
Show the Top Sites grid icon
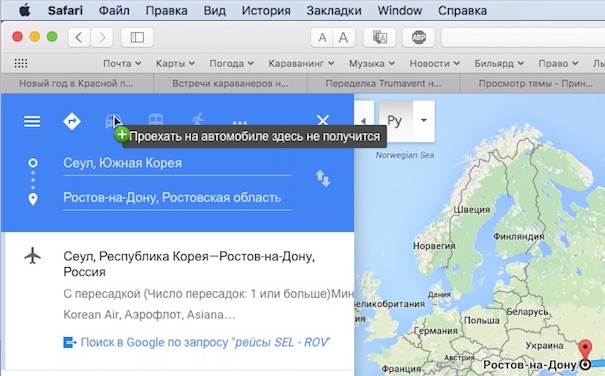[x=21, y=63]
